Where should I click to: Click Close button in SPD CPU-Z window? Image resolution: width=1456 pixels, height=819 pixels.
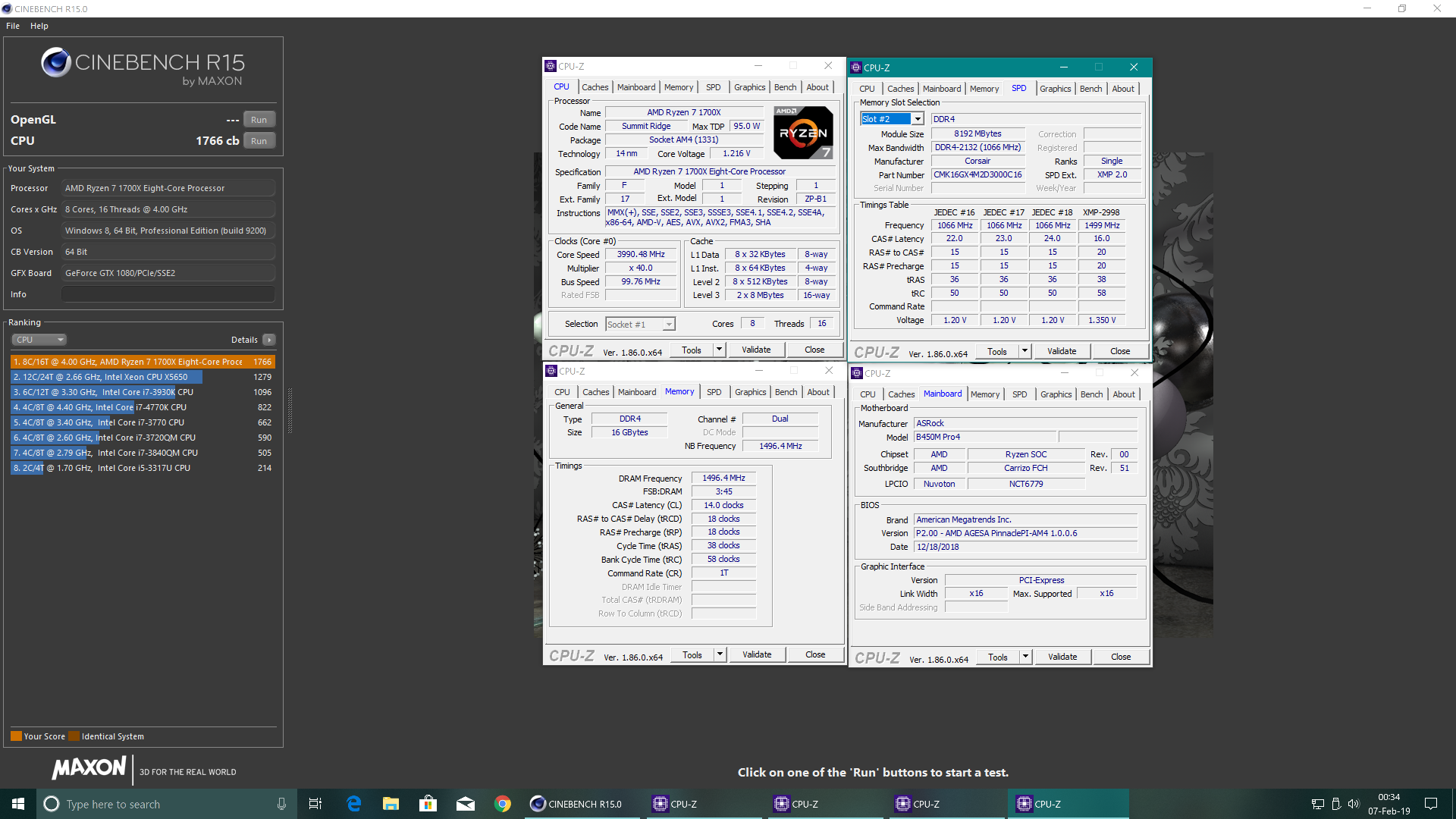(1120, 351)
